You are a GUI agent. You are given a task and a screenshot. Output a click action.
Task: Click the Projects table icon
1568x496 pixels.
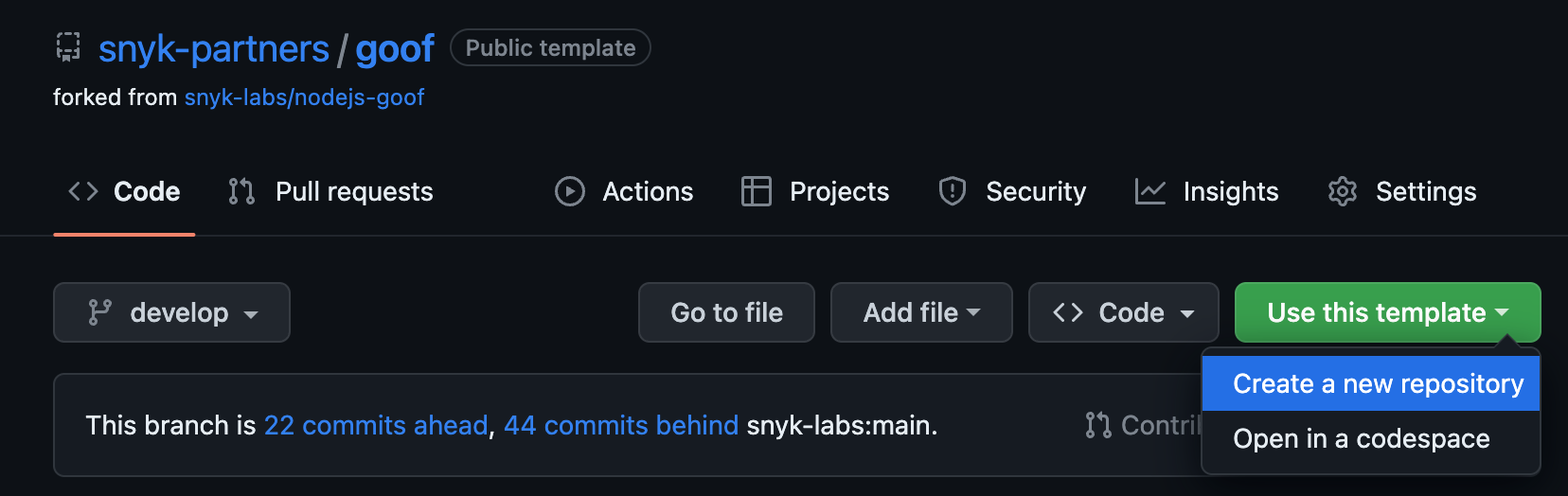[756, 191]
